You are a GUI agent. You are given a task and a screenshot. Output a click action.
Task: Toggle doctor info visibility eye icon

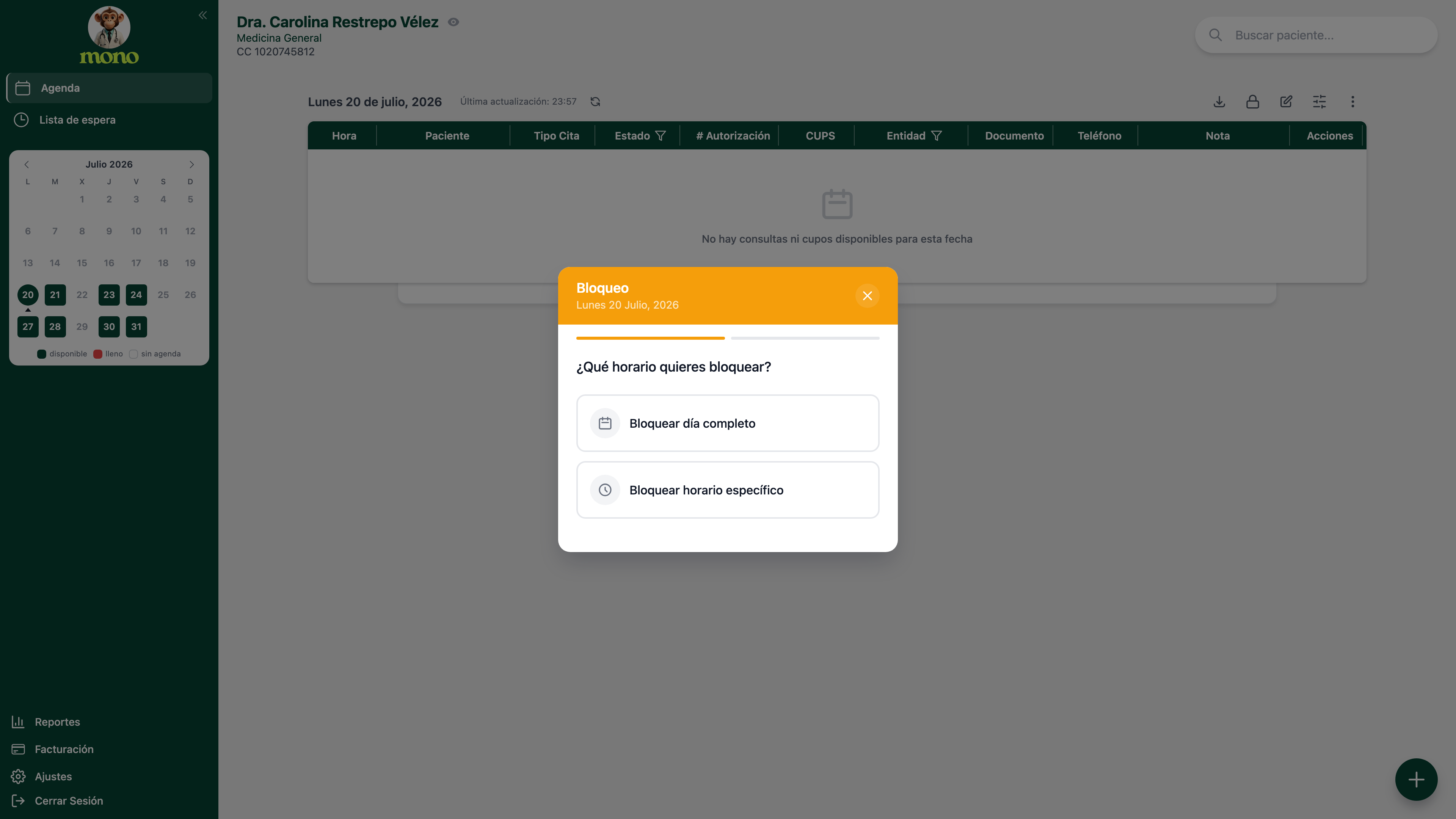(x=453, y=22)
